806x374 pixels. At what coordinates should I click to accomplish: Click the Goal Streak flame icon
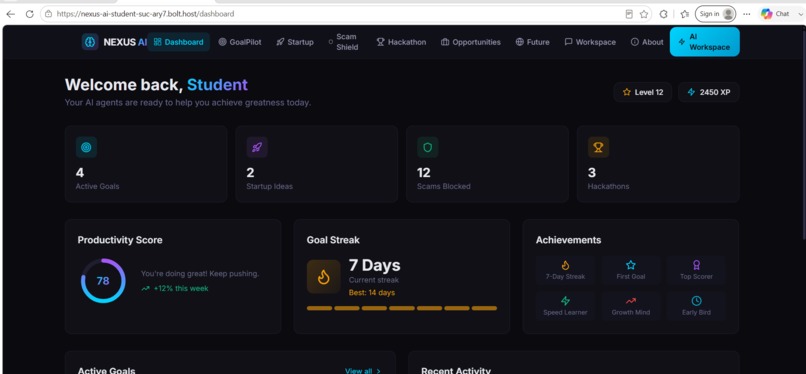pos(324,277)
